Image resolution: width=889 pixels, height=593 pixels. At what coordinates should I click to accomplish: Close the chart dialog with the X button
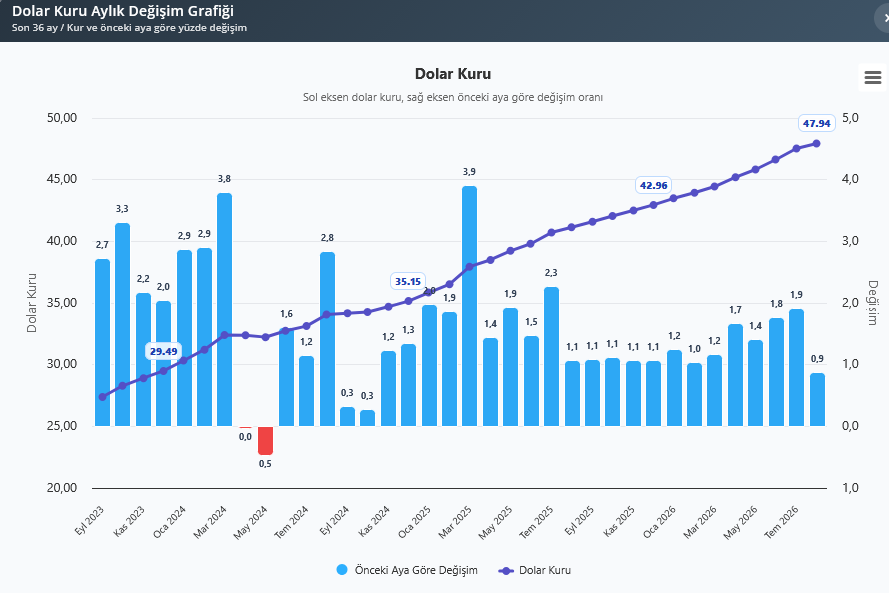click(884, 18)
